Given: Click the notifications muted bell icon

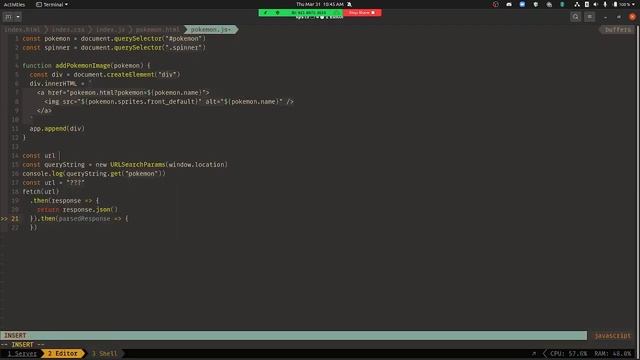Looking at the screenshot, I should pyautogui.click(x=349, y=4).
